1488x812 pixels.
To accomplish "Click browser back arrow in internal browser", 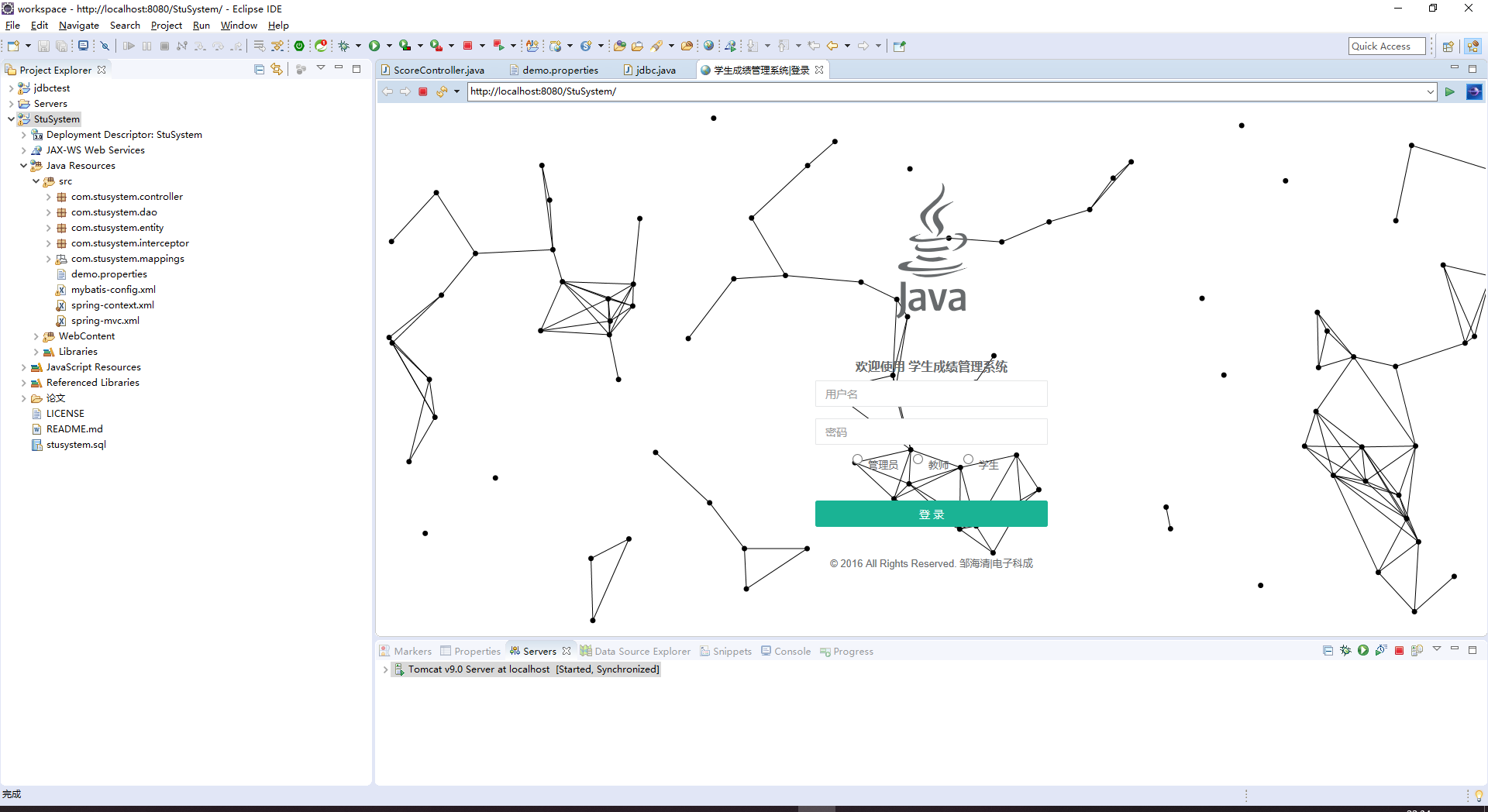I will coord(387,91).
